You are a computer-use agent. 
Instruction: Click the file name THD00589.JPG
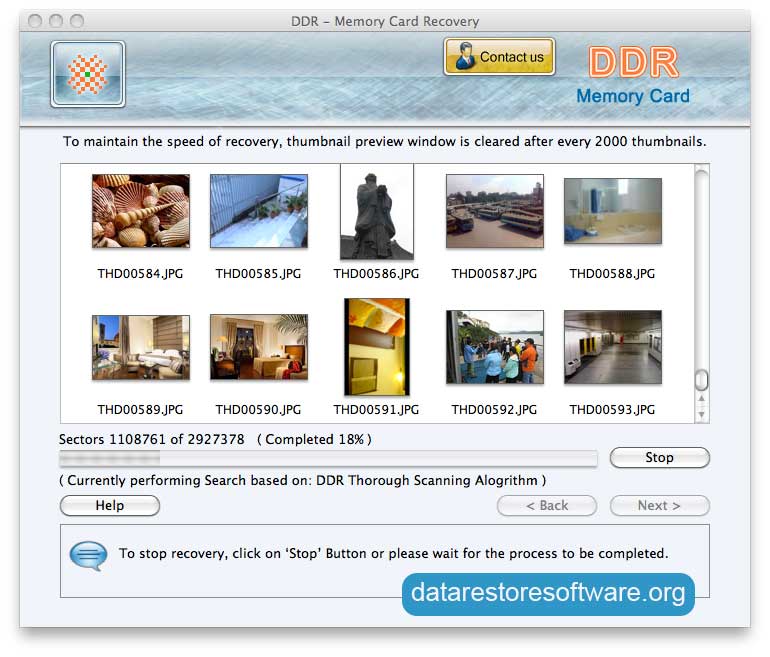coord(140,410)
